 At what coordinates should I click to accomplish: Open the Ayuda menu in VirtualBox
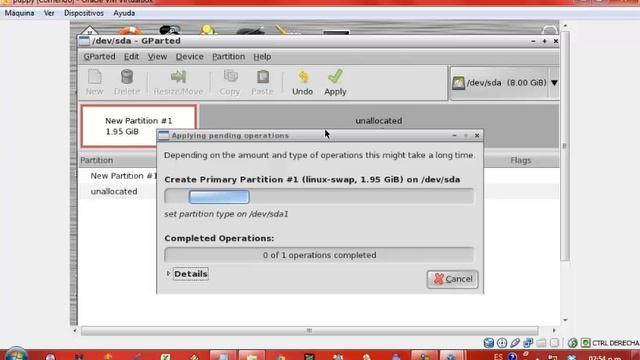124,13
